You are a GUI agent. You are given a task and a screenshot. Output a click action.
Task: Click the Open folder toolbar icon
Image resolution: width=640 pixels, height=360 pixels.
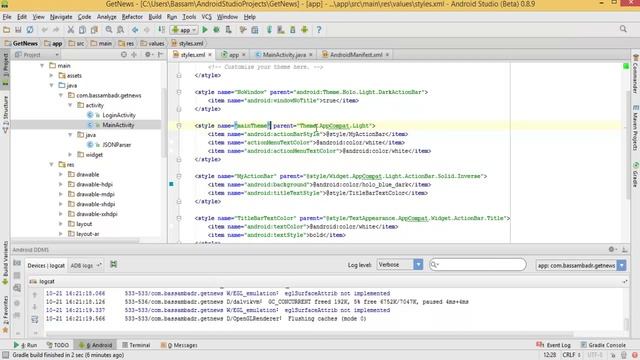coord(7,30)
